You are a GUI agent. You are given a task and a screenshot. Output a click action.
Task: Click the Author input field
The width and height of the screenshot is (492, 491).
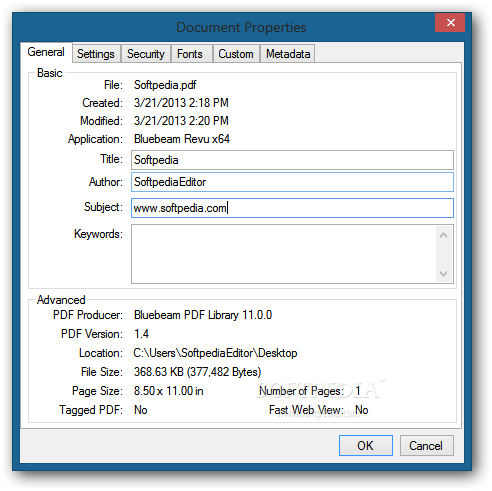point(292,182)
